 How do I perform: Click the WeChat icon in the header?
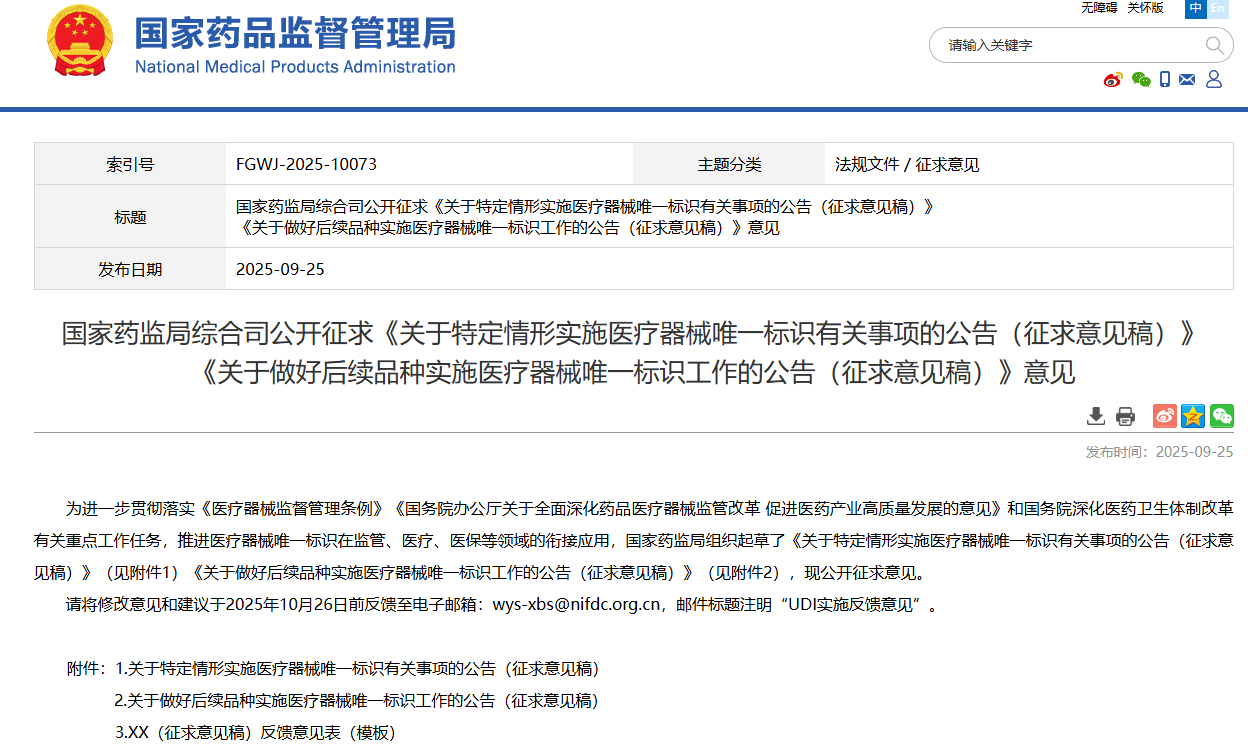tap(1141, 79)
